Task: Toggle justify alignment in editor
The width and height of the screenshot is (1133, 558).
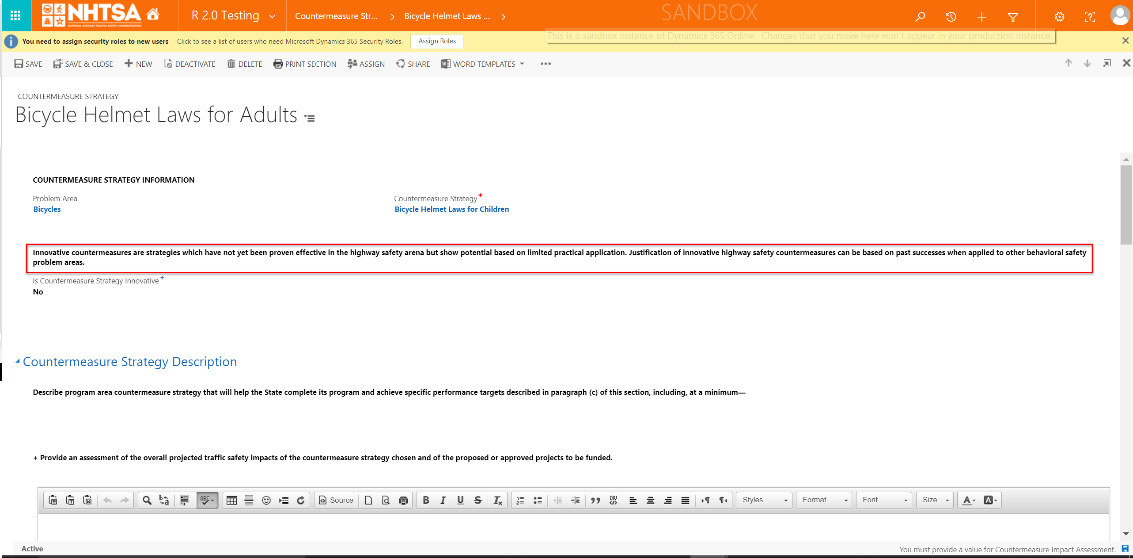Action: tap(685, 500)
